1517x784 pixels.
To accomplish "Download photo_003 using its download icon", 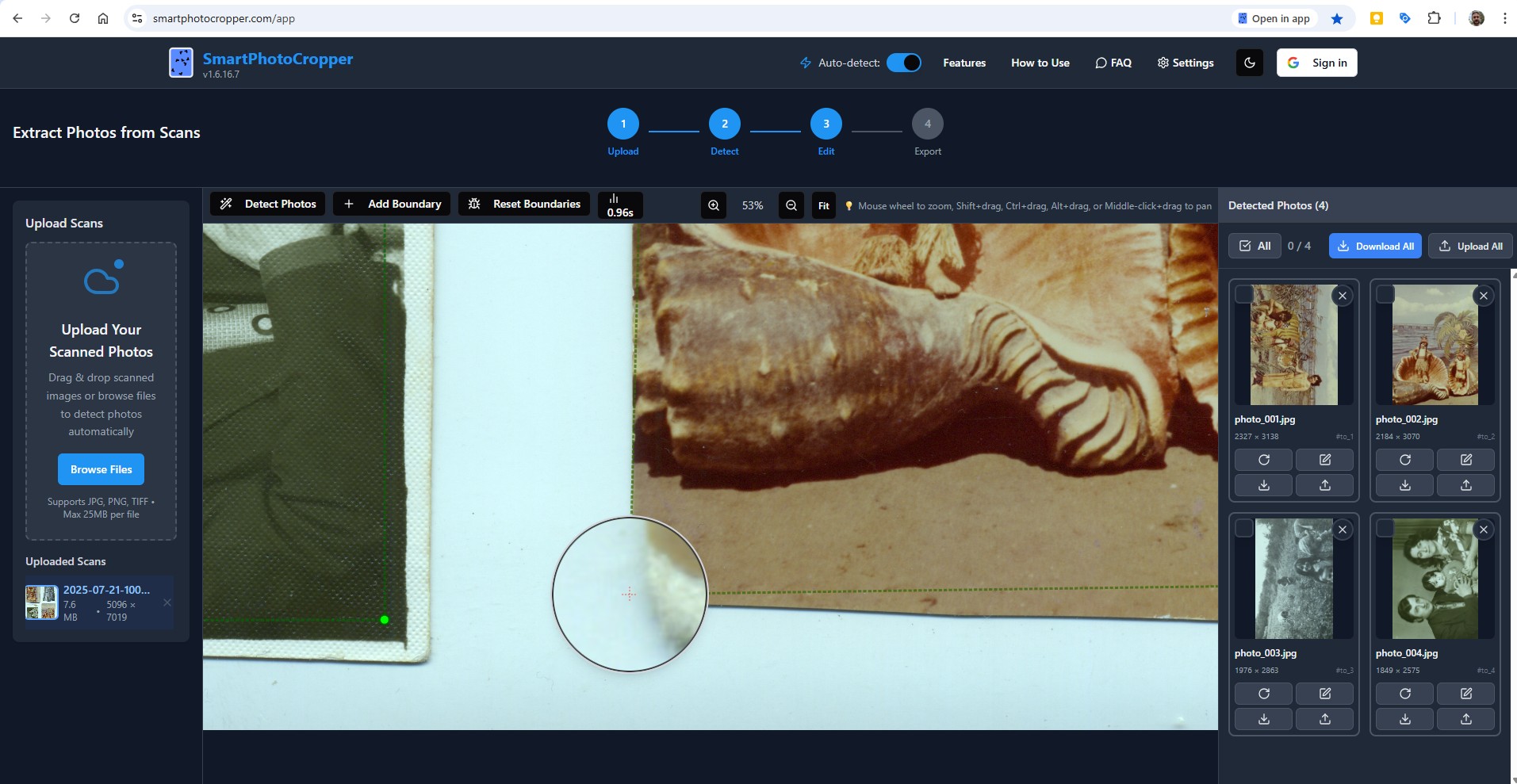I will (x=1263, y=719).
